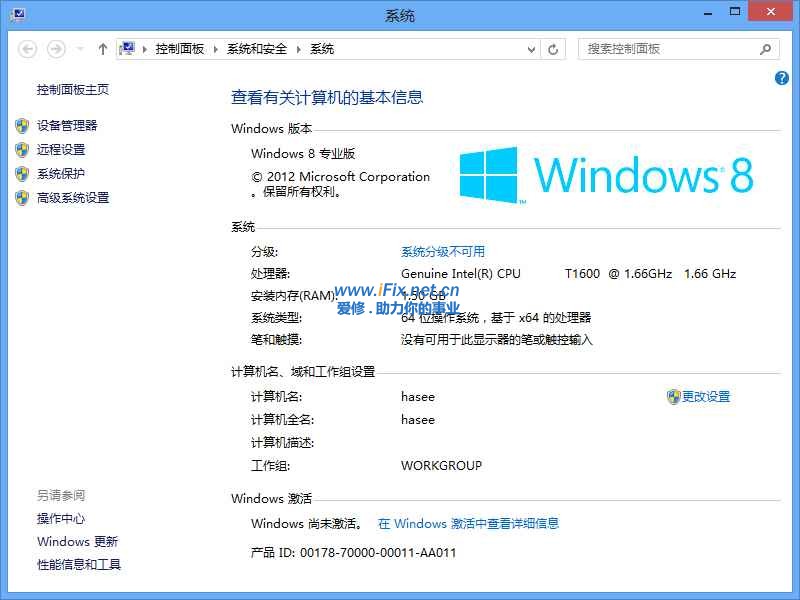
Task: Click the magnifier icon in the search box
Action: click(x=766, y=49)
